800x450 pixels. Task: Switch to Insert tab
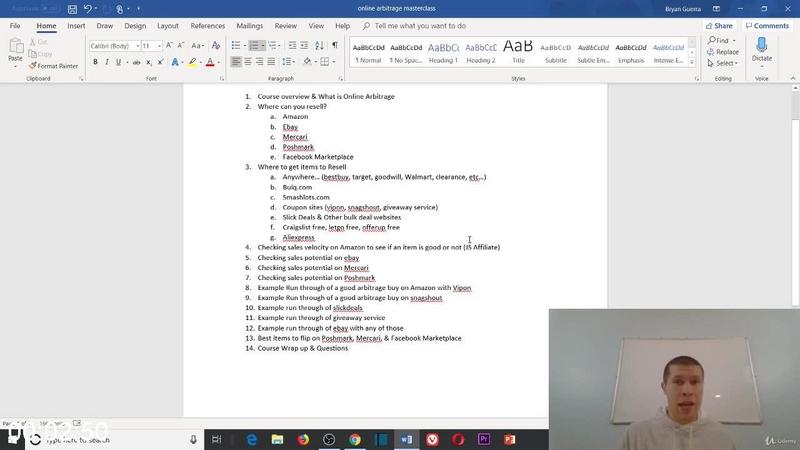coord(76,26)
